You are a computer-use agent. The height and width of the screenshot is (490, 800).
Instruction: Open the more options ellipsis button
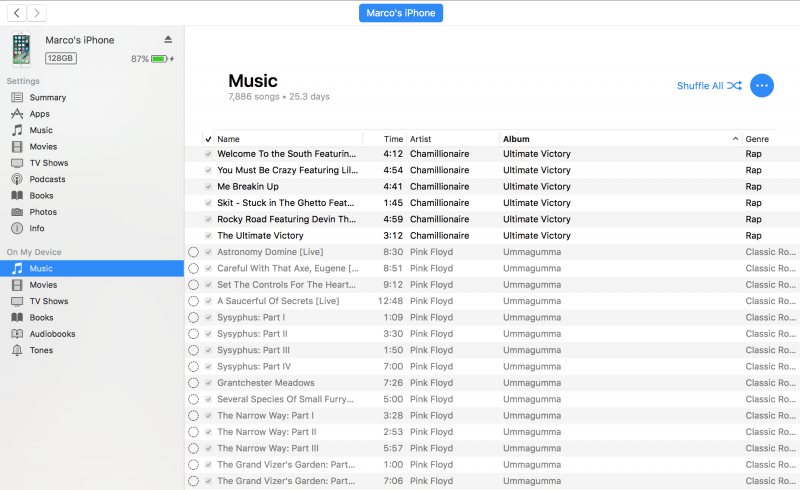[x=762, y=86]
